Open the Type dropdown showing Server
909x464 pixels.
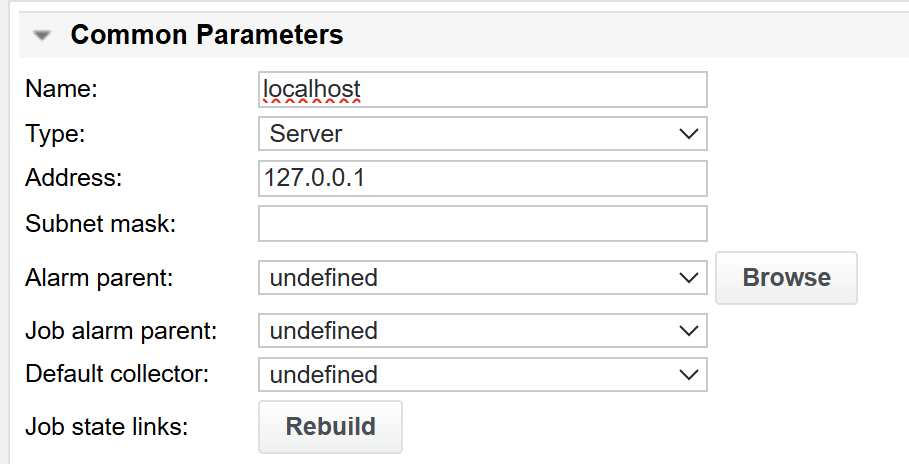tap(482, 133)
